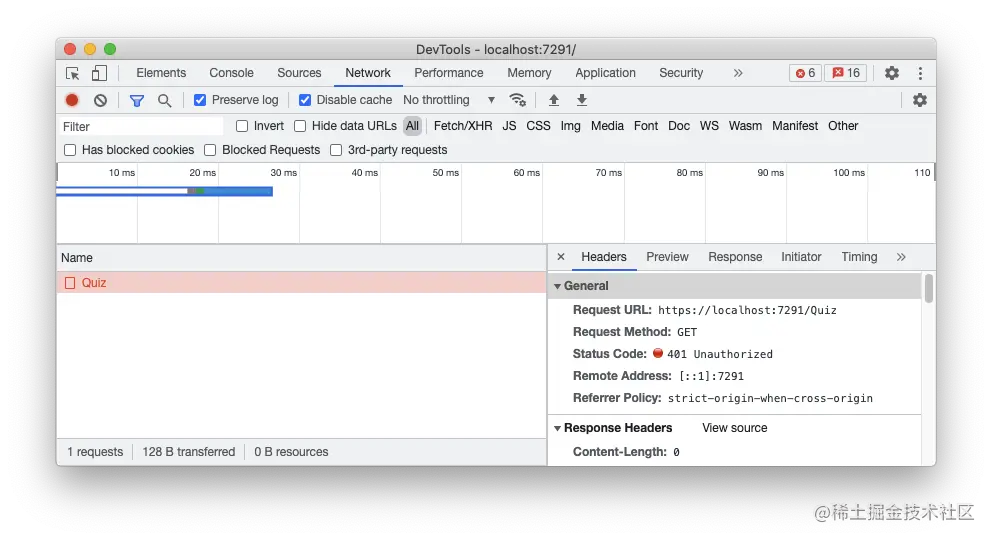
Task: Select the All type filter
Action: pyautogui.click(x=412, y=126)
